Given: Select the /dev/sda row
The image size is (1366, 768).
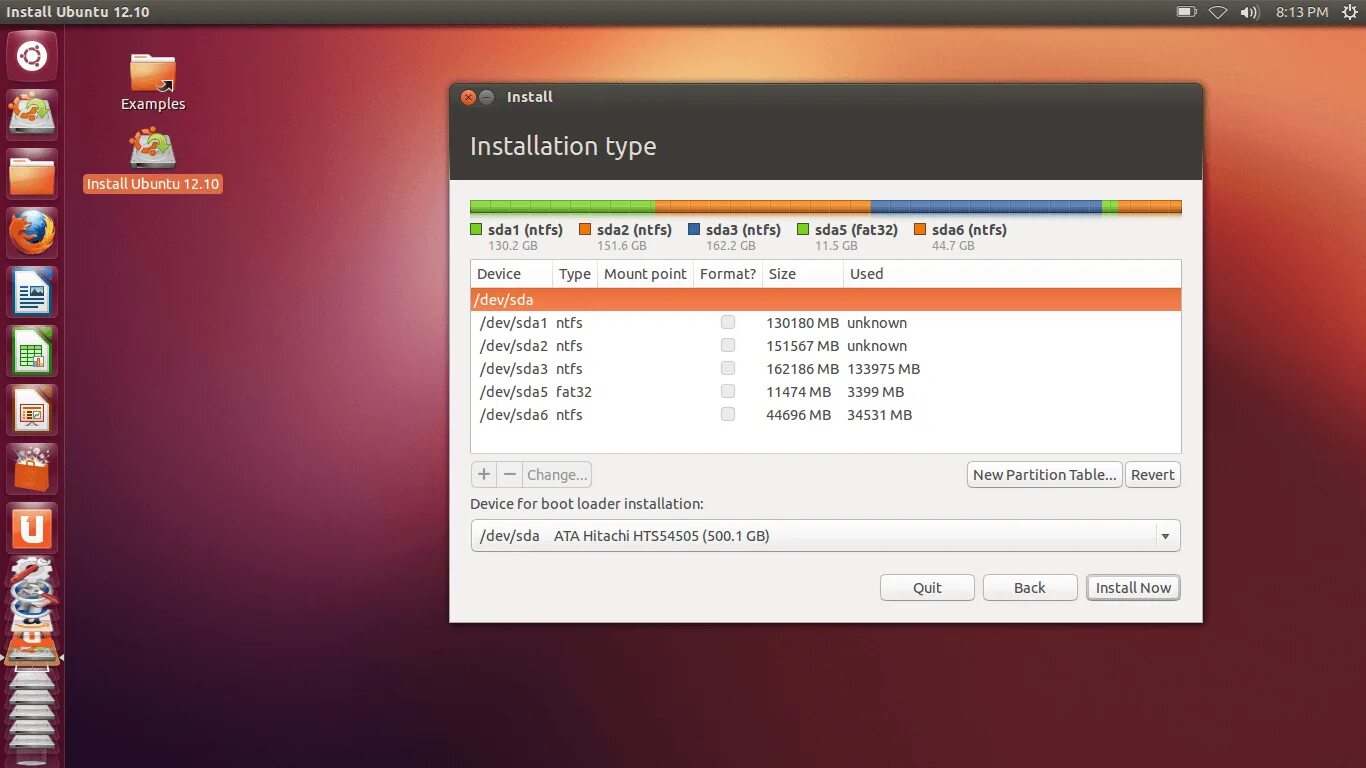Looking at the screenshot, I should pos(826,299).
